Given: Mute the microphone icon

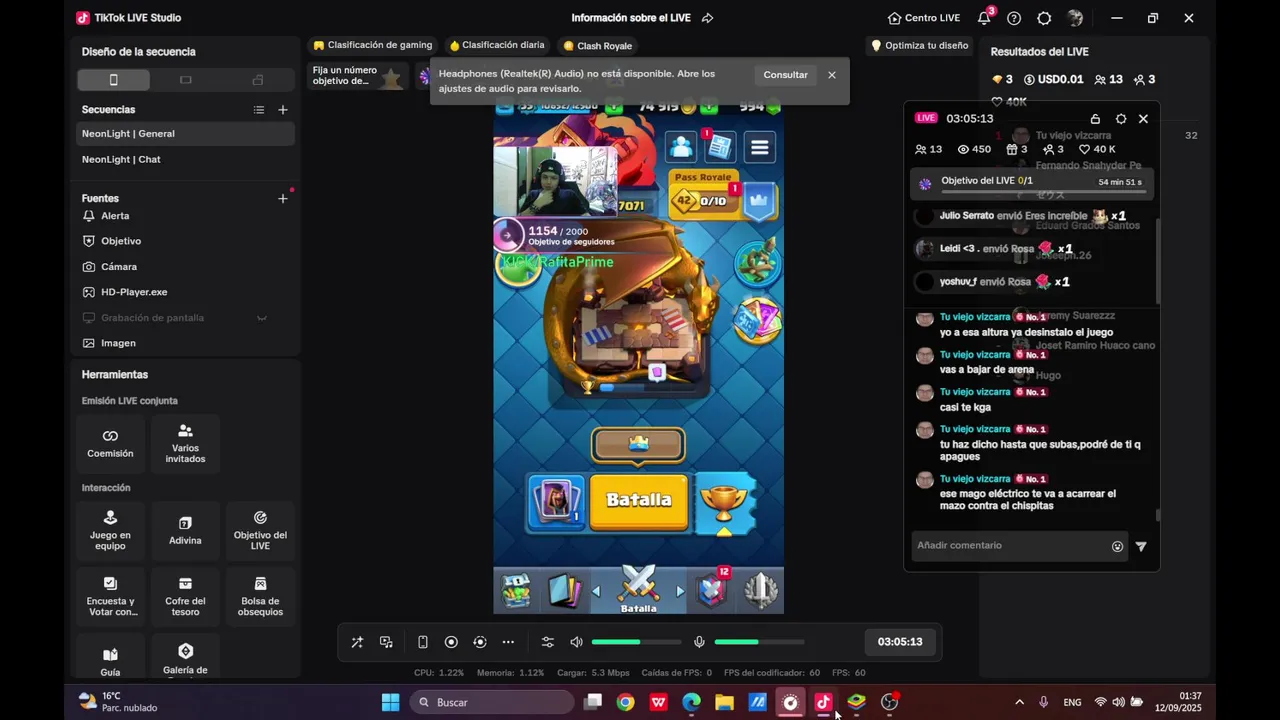Looking at the screenshot, I should (699, 642).
